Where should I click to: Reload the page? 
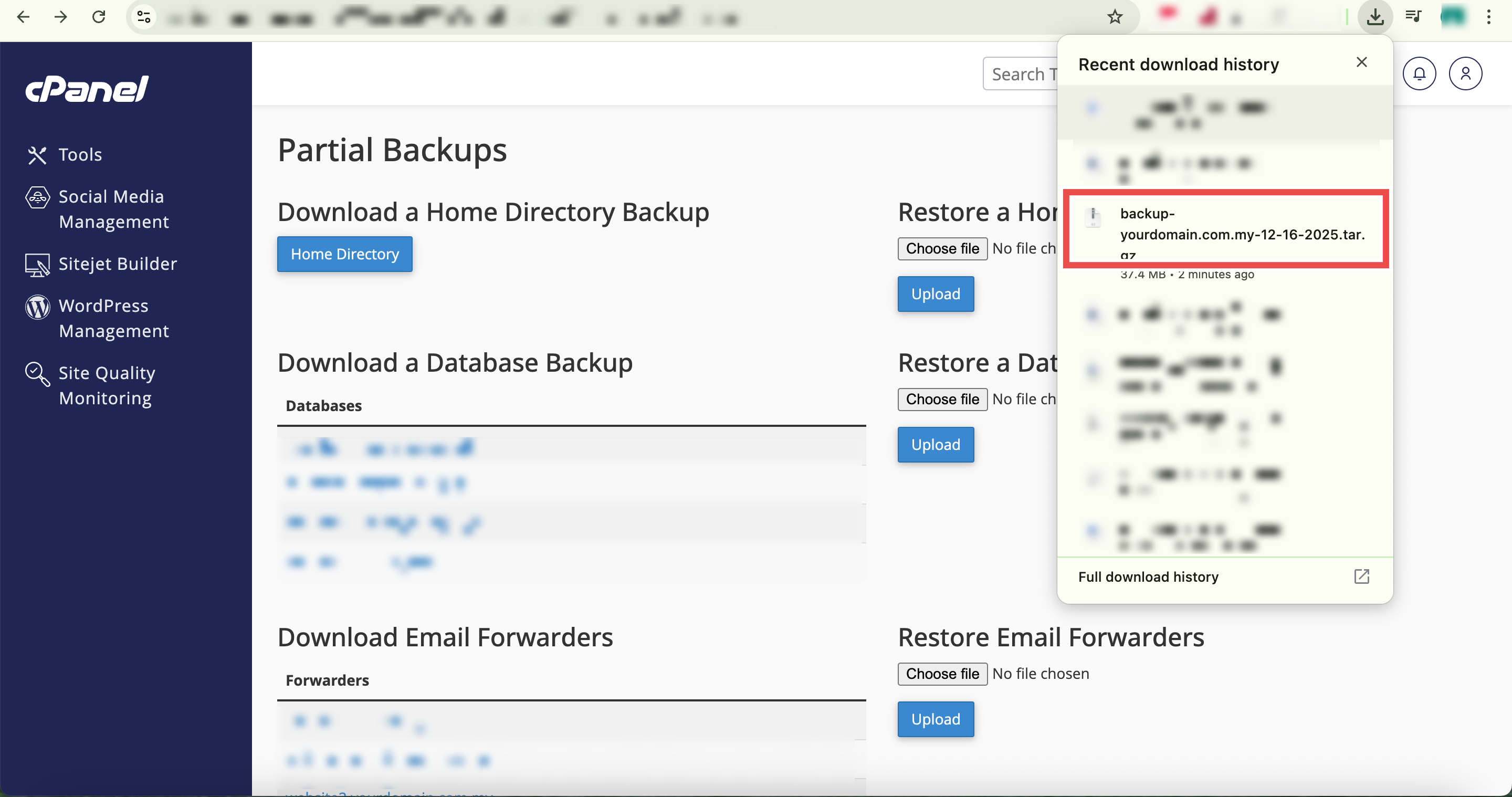tap(99, 17)
